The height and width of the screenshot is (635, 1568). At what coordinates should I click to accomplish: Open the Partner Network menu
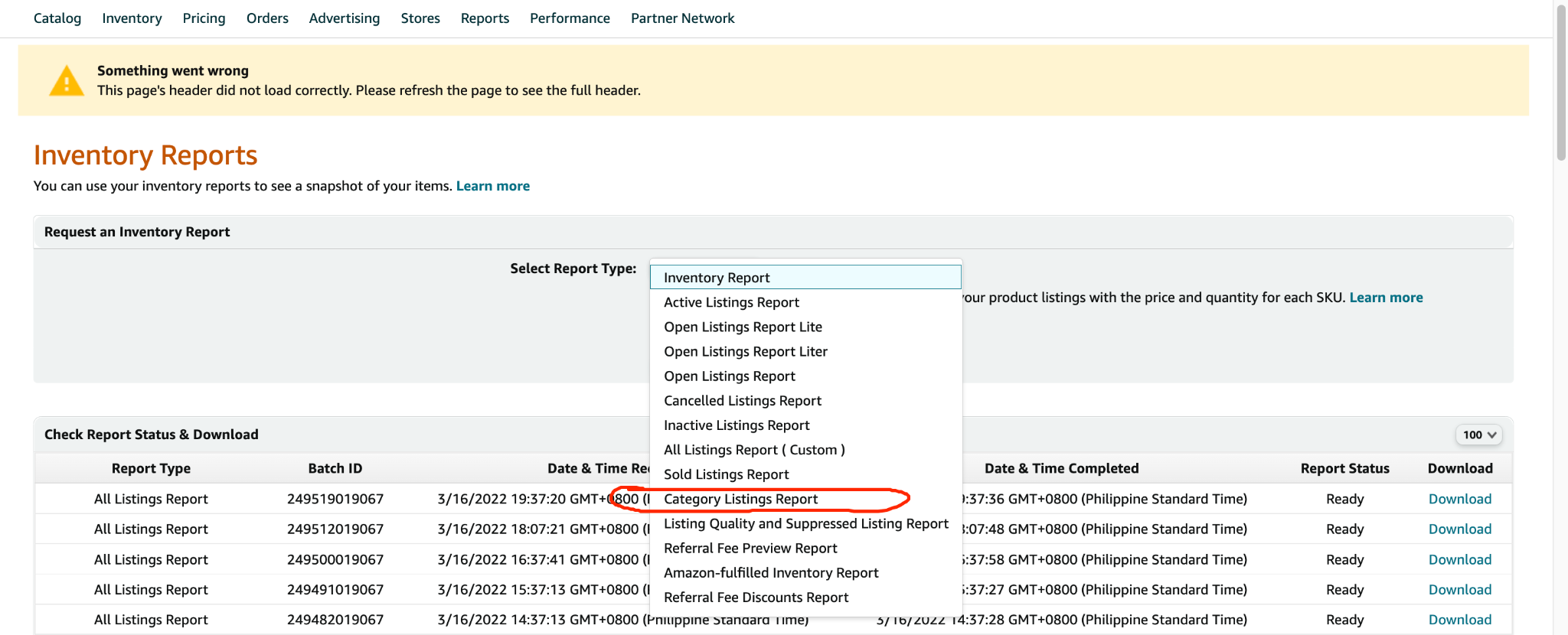coord(682,18)
